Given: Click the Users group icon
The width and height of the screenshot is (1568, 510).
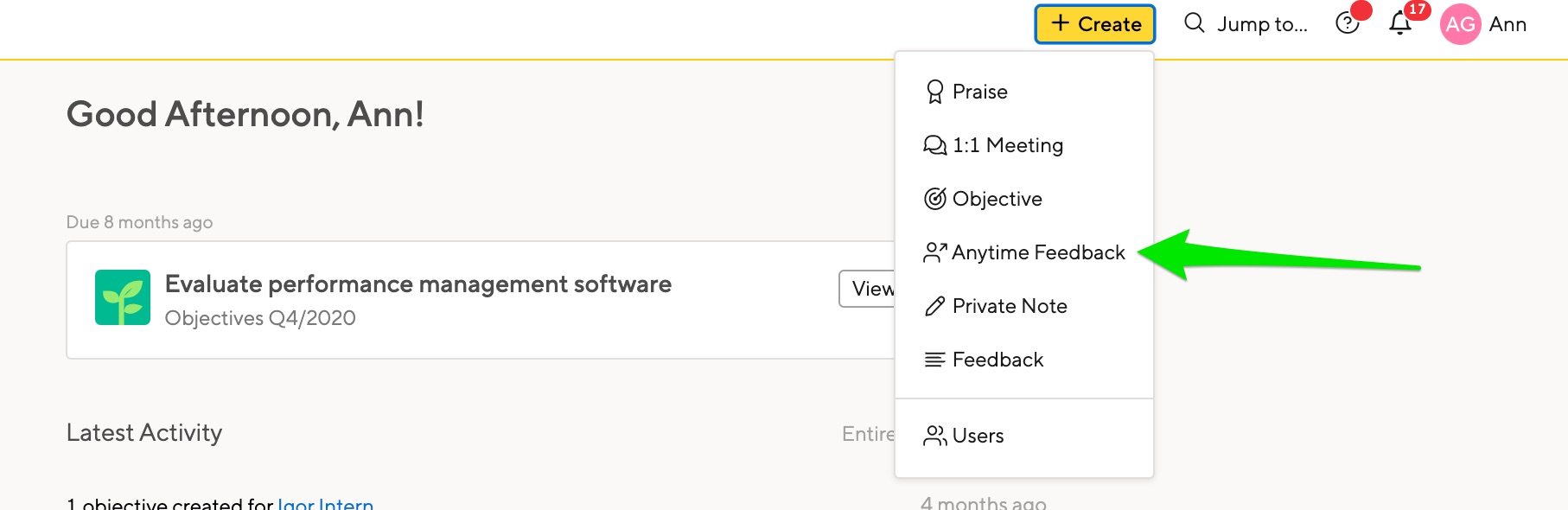Looking at the screenshot, I should click(x=934, y=435).
